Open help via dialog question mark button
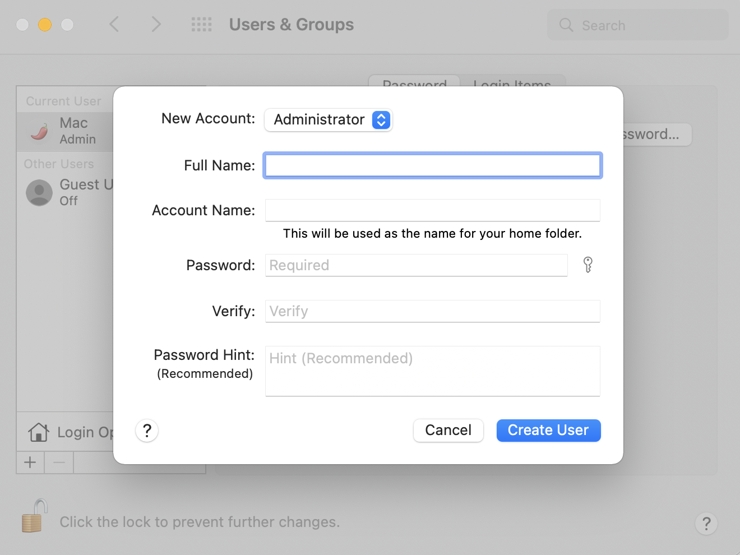The width and height of the screenshot is (740, 555). coord(147,430)
